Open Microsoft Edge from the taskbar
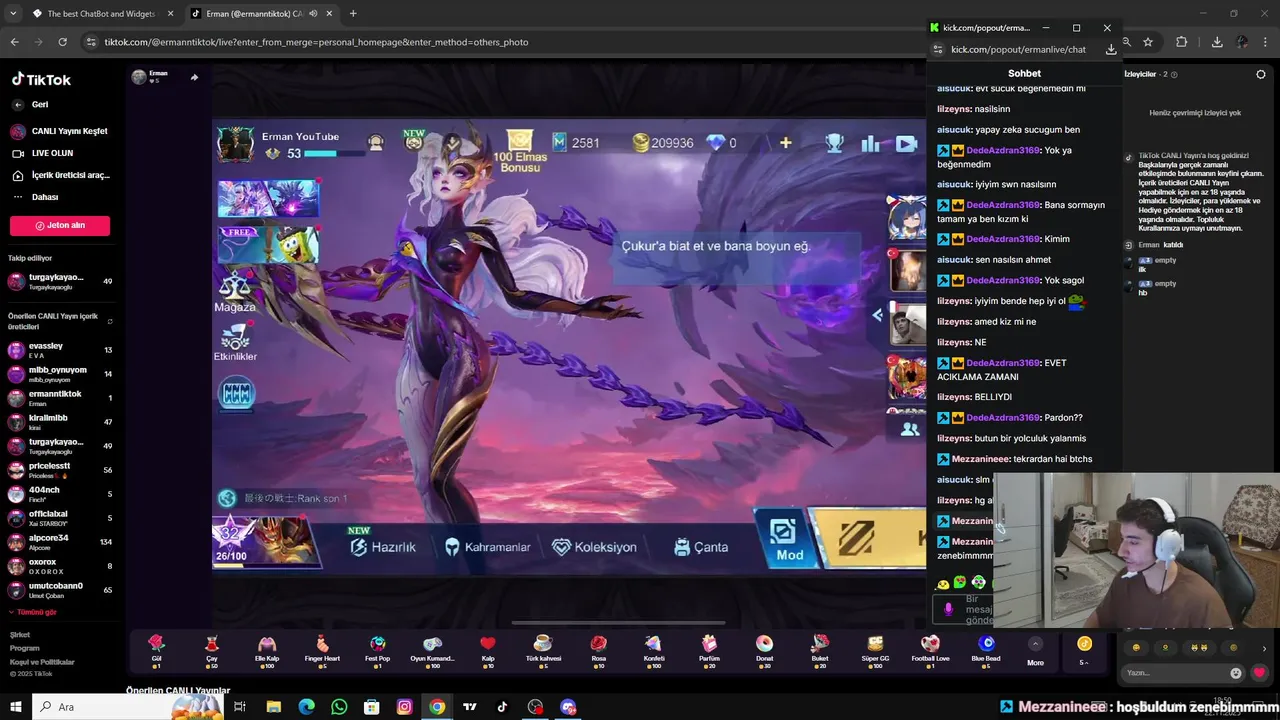 pyautogui.click(x=306, y=707)
